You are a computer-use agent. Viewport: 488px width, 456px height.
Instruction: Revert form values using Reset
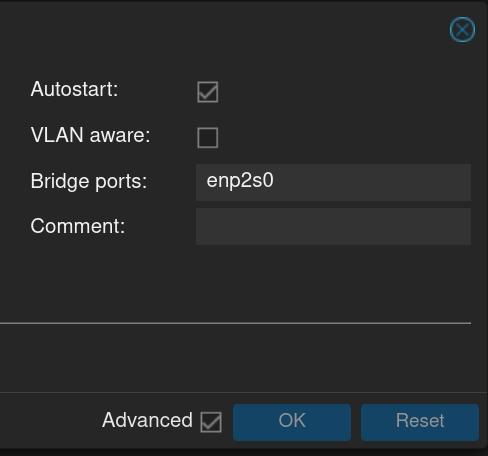[420, 422]
